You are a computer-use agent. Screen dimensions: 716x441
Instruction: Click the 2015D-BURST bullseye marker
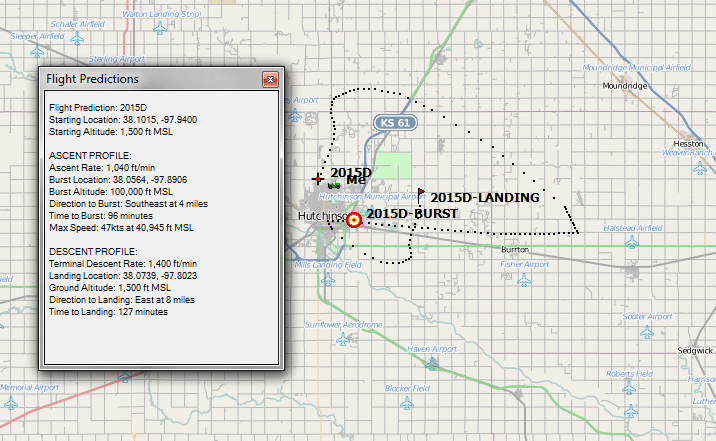tap(354, 220)
